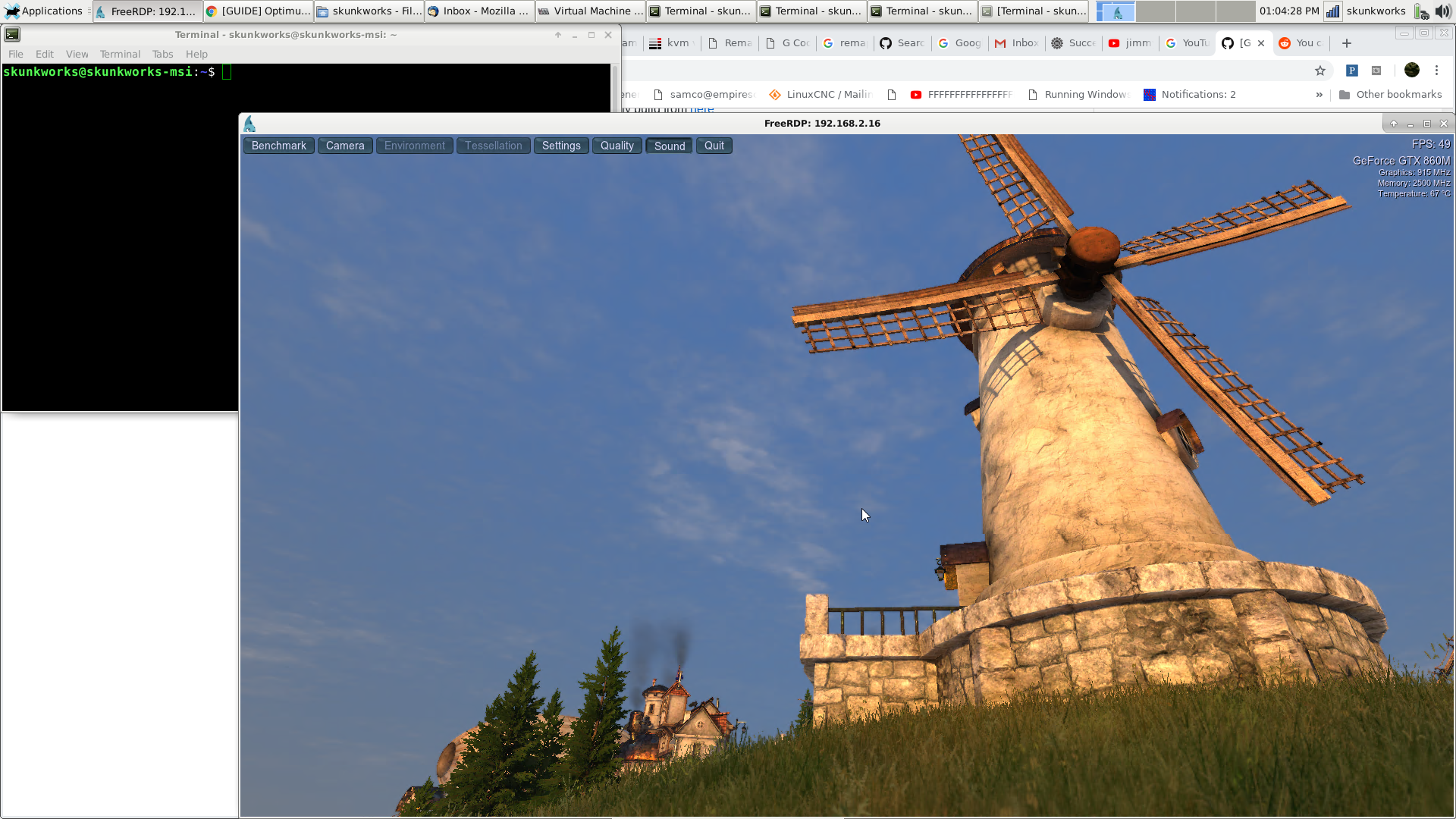Click the volume icon in system tray

1443,11
